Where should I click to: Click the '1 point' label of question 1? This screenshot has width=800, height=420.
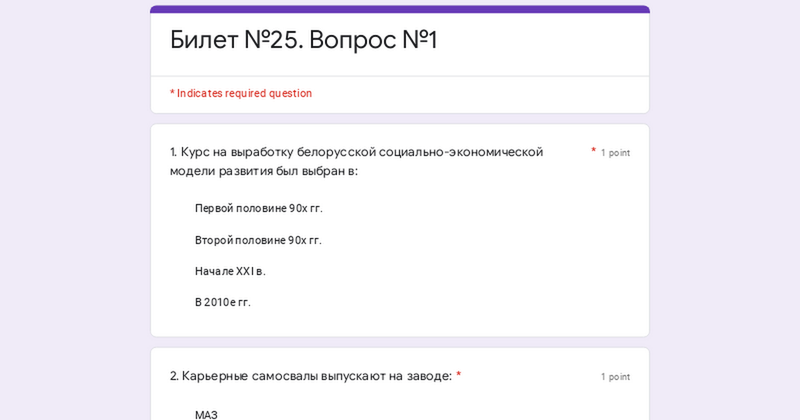pyautogui.click(x=615, y=153)
